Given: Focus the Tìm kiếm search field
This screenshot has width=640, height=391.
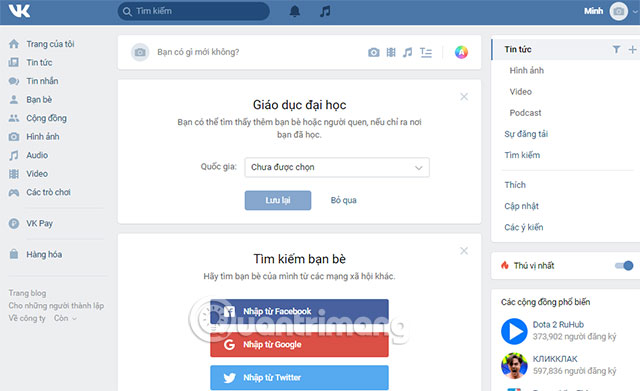Looking at the screenshot, I should (x=193, y=11).
